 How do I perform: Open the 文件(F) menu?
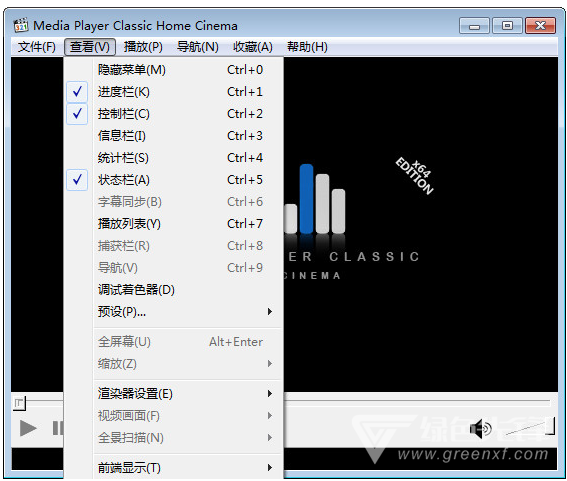37,47
